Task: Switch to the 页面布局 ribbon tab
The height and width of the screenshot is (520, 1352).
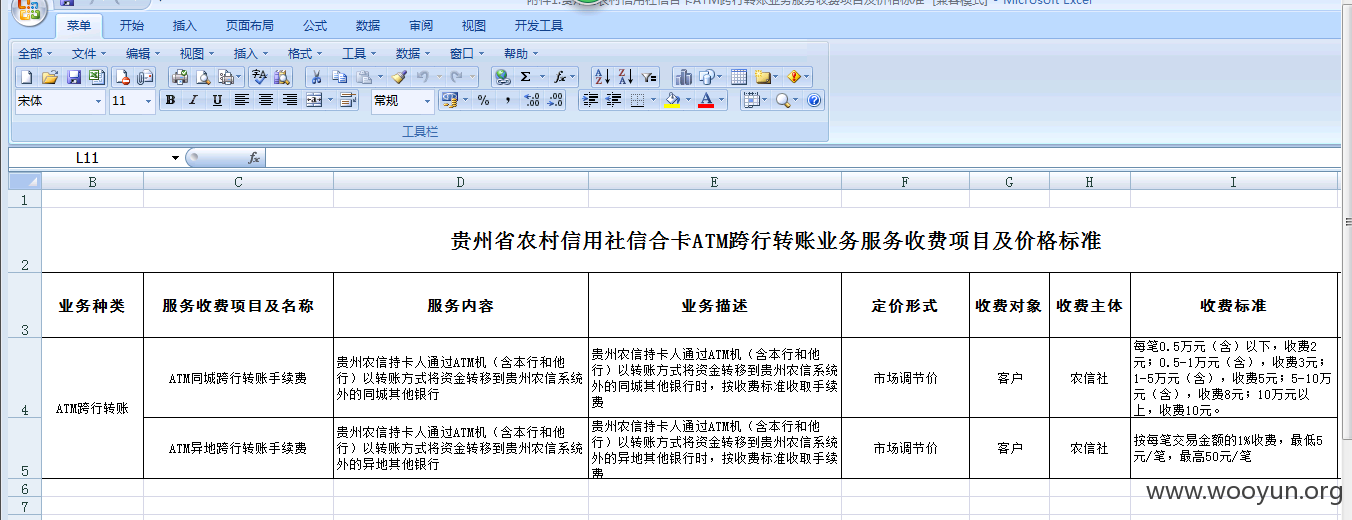Action: (250, 26)
